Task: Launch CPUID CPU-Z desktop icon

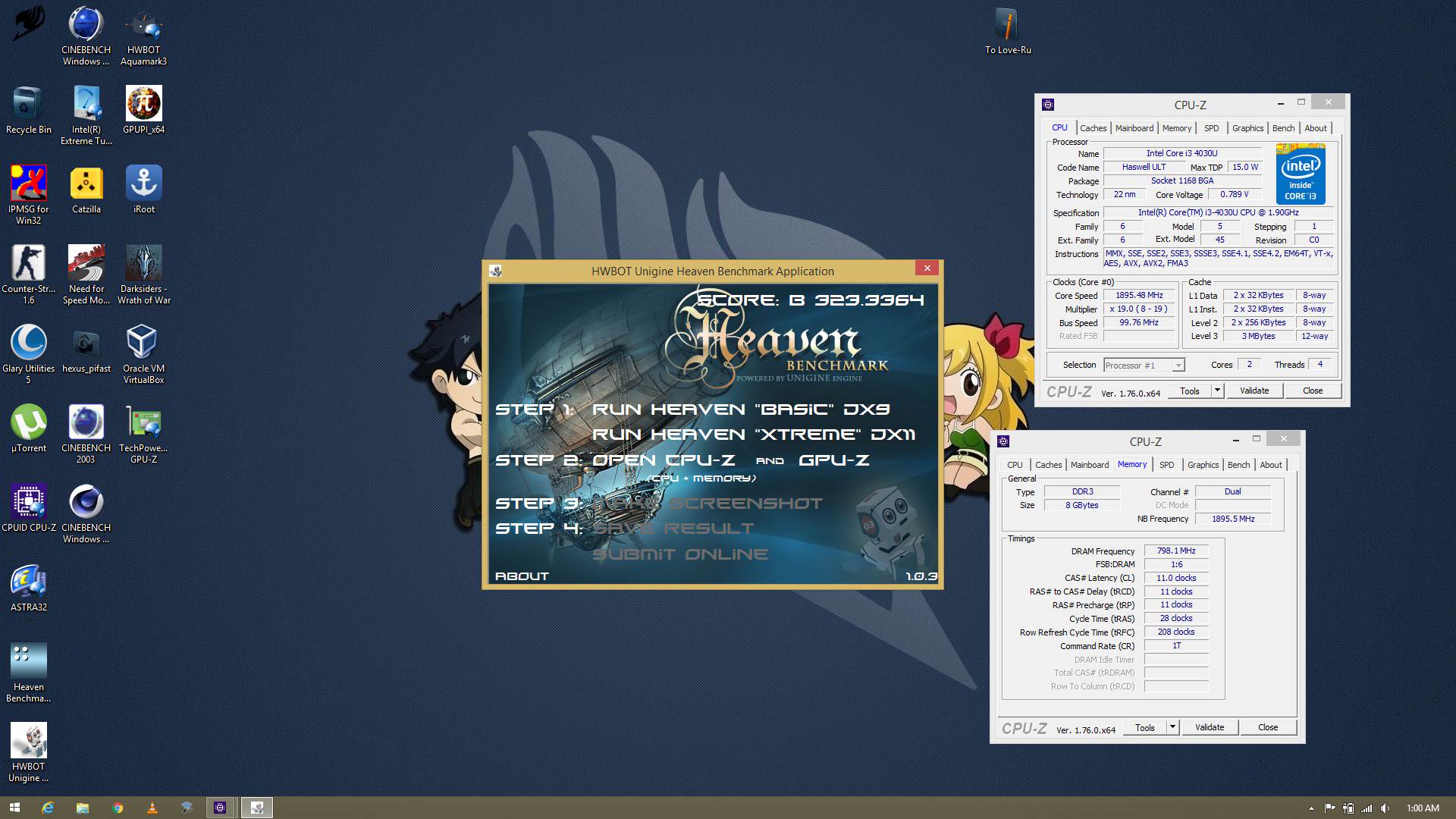Action: pyautogui.click(x=29, y=509)
